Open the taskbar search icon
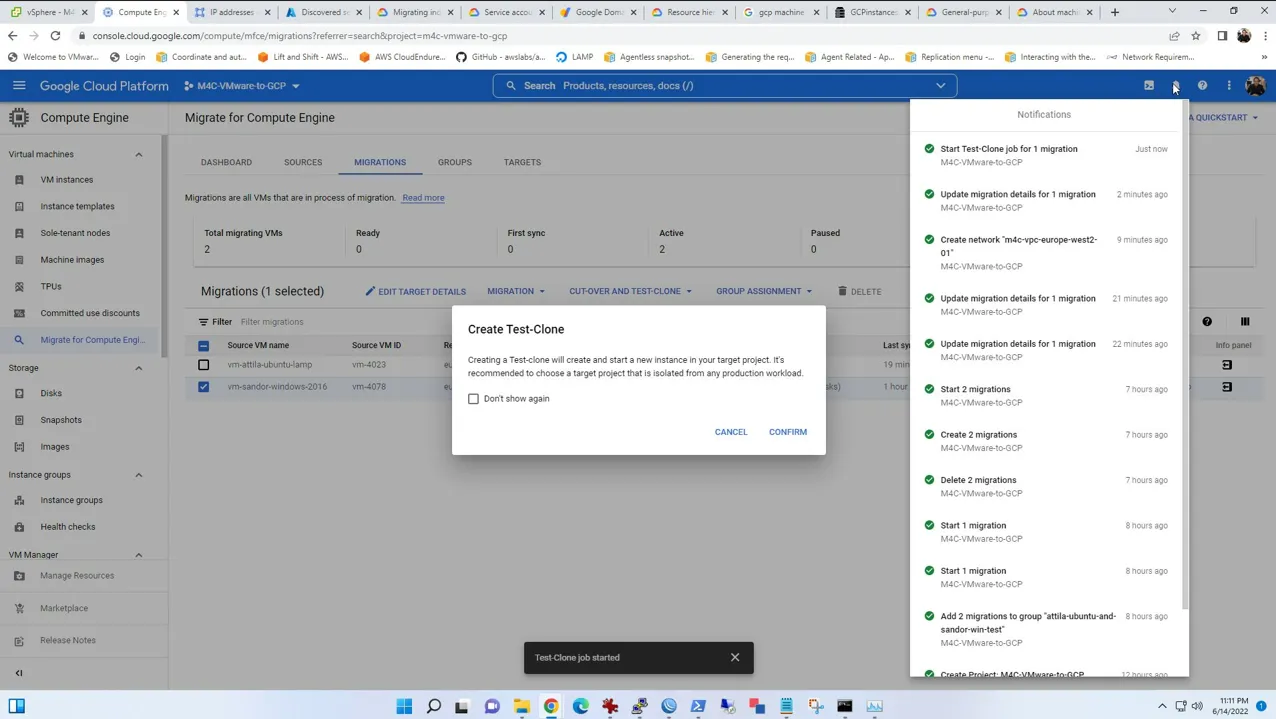The image size is (1276, 719). (434, 706)
